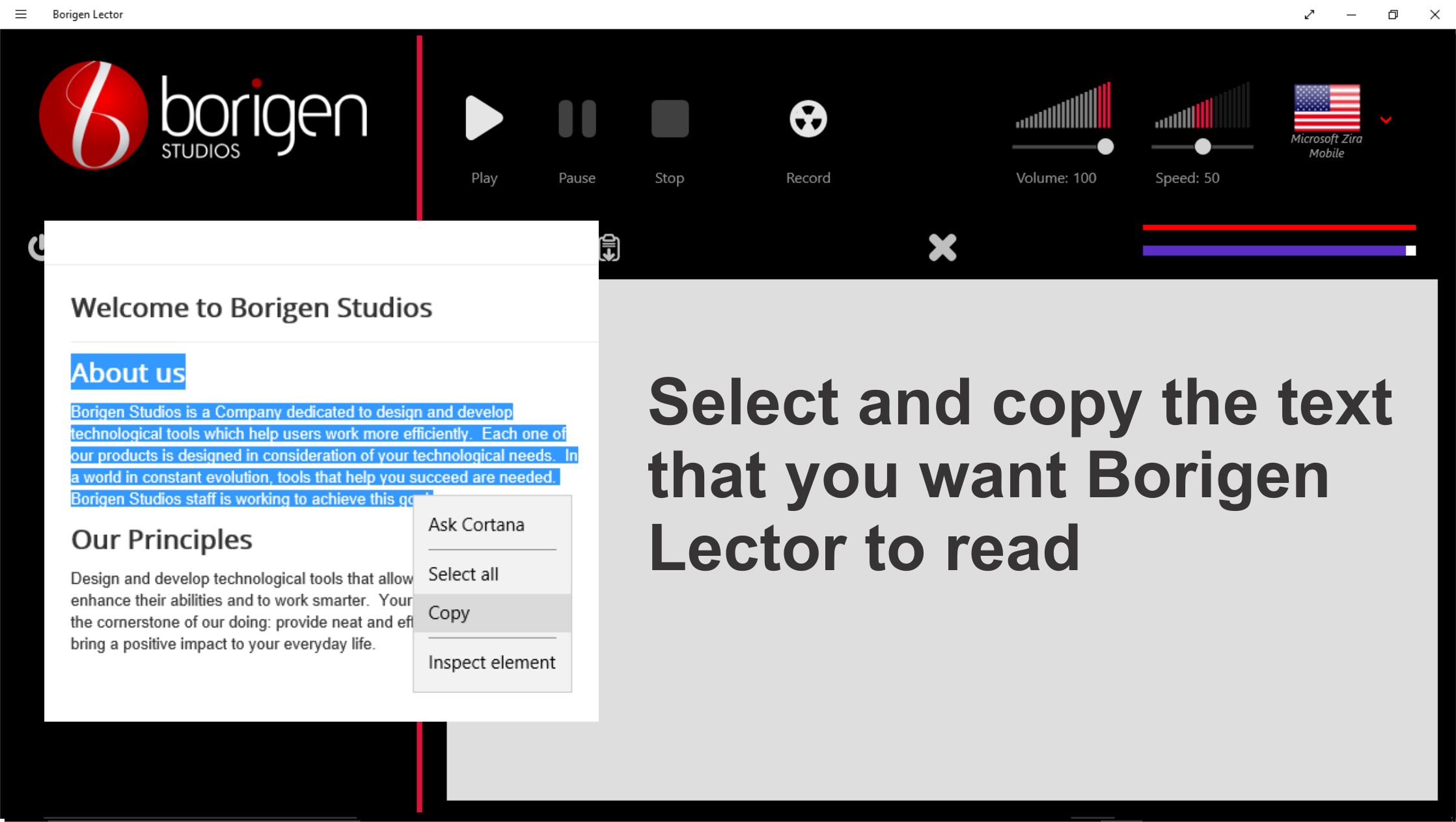1456x822 pixels.
Task: Click the Pause playback icon
Action: (x=577, y=119)
